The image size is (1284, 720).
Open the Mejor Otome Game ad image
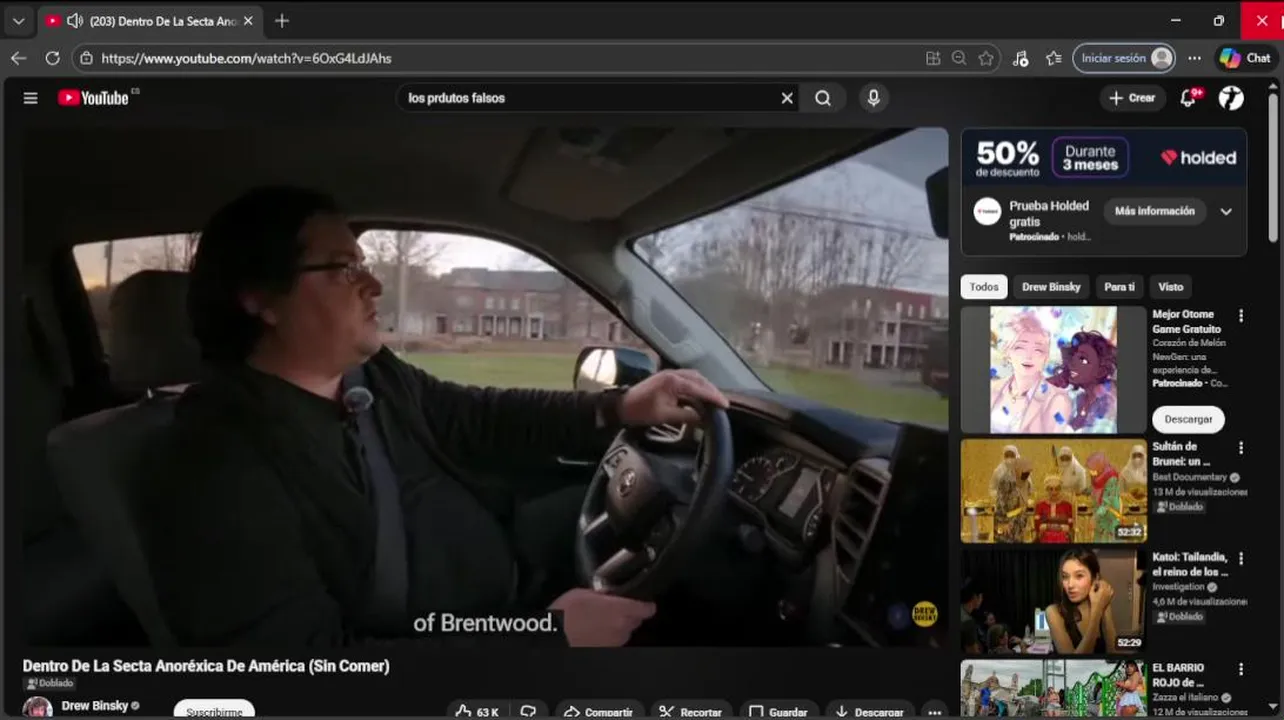coord(1054,370)
